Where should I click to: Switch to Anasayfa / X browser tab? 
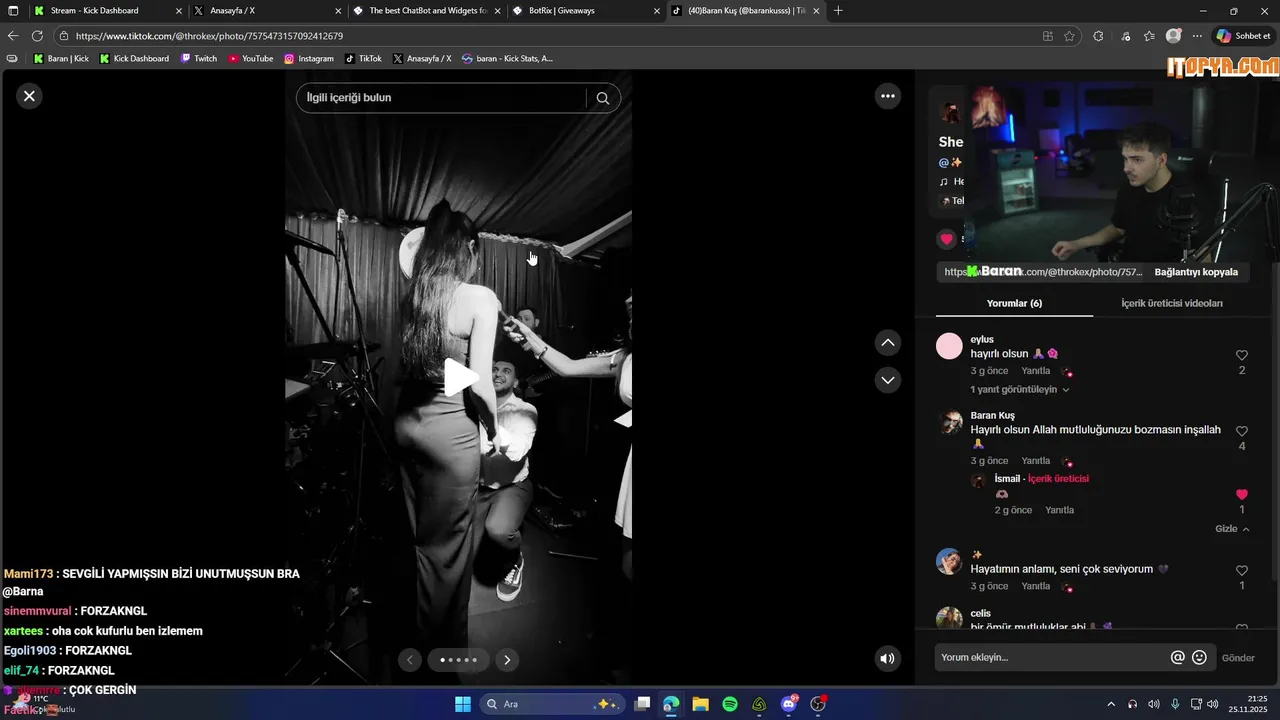click(267, 10)
